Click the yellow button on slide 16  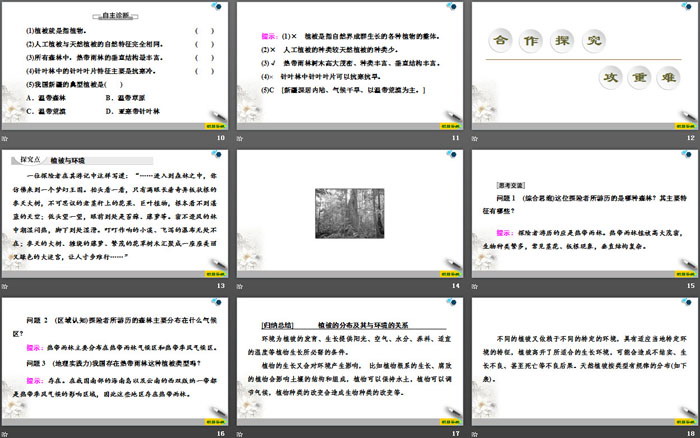[214, 420]
